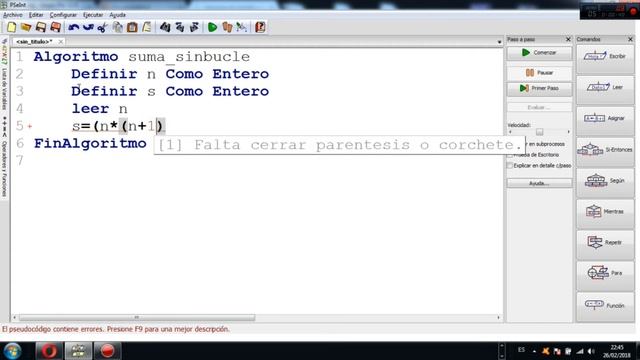Click the red record taskbar icon
Screen dimensions: 640x360
click(x=107, y=351)
